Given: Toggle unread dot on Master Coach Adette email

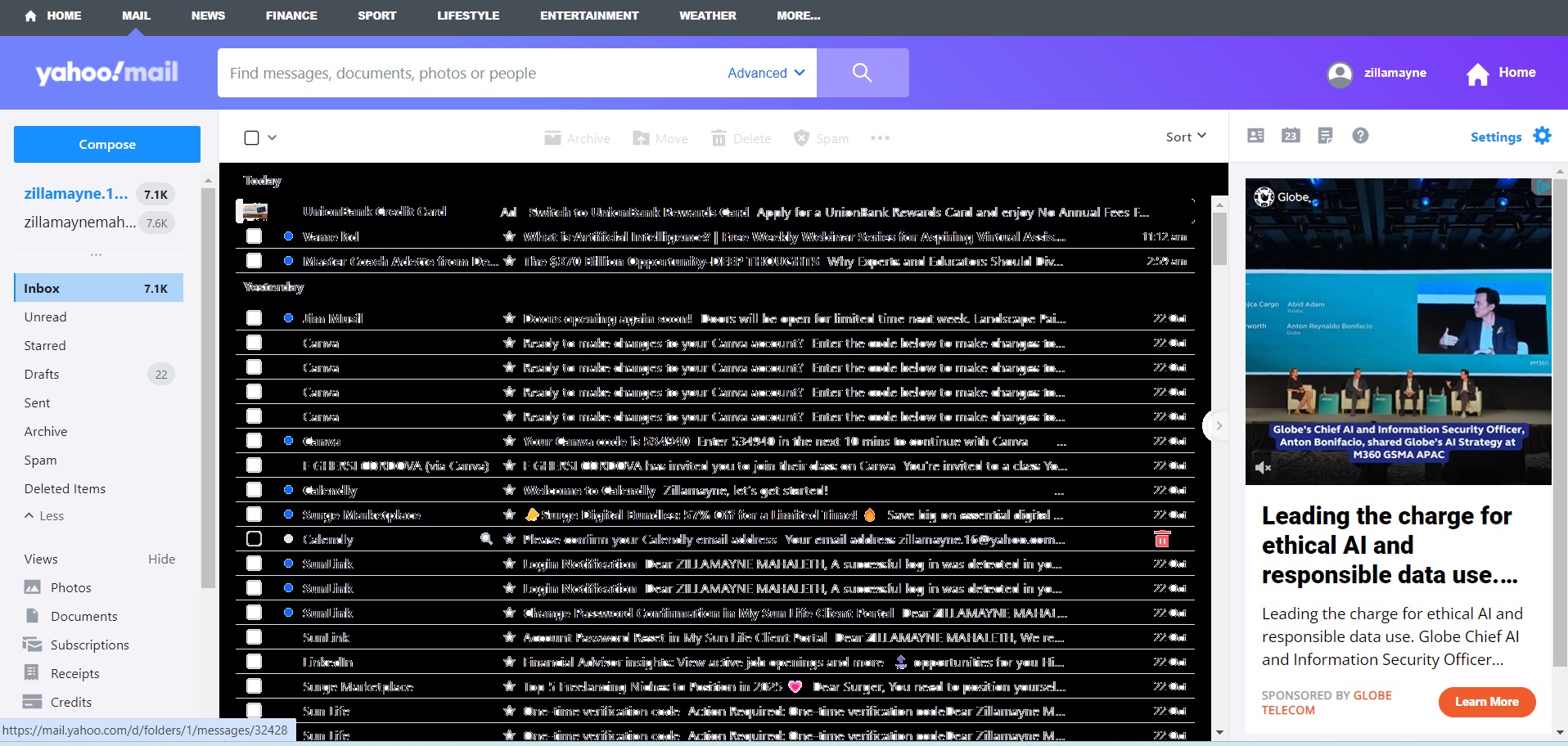Looking at the screenshot, I should (288, 261).
